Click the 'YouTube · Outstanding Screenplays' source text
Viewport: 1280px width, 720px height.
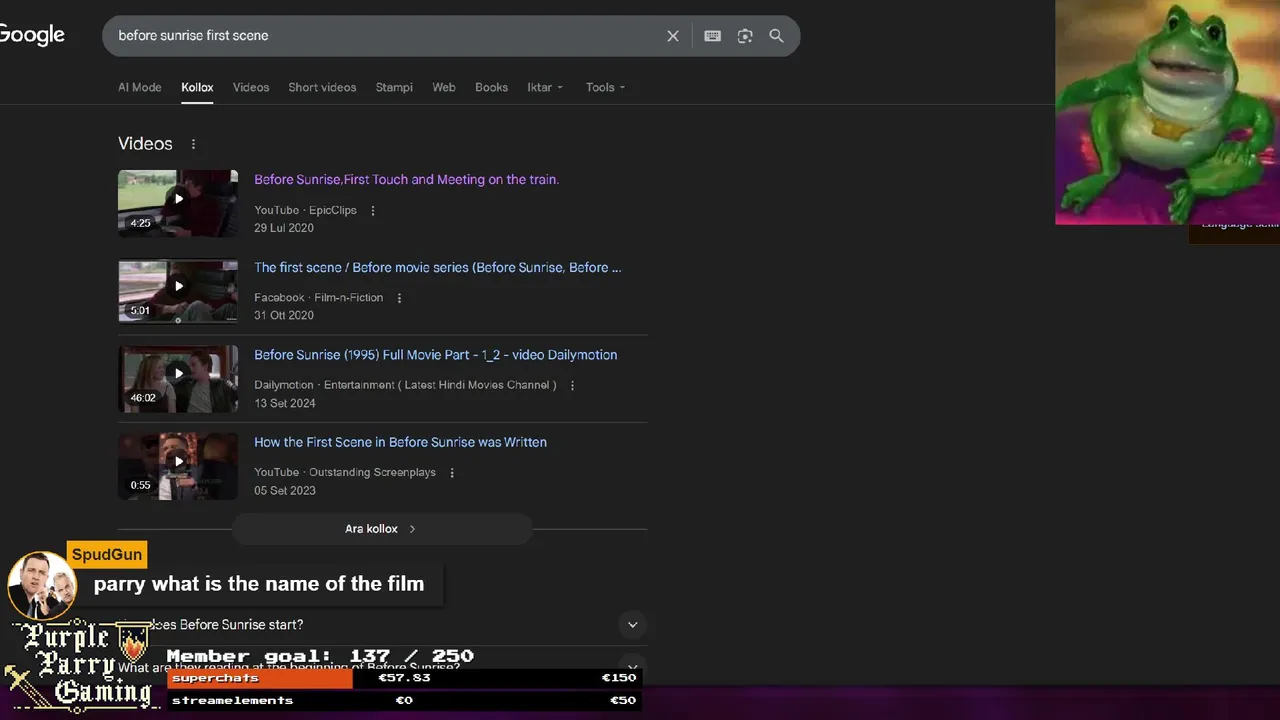point(345,473)
